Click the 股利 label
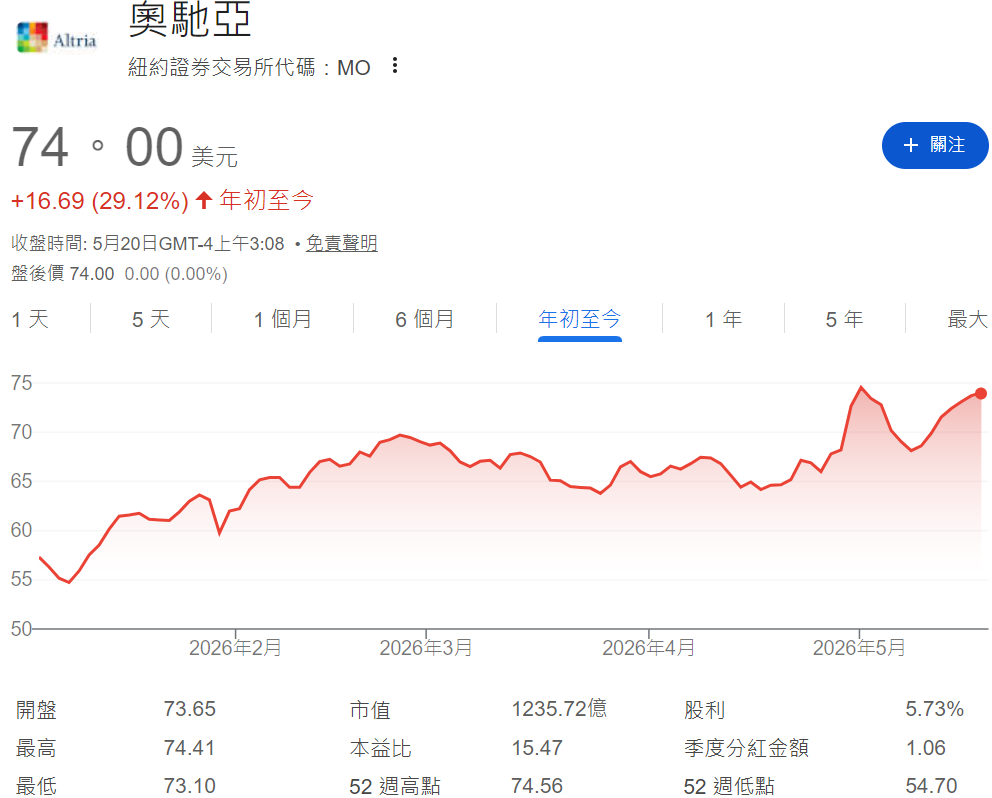The height and width of the screenshot is (798, 992). click(704, 709)
